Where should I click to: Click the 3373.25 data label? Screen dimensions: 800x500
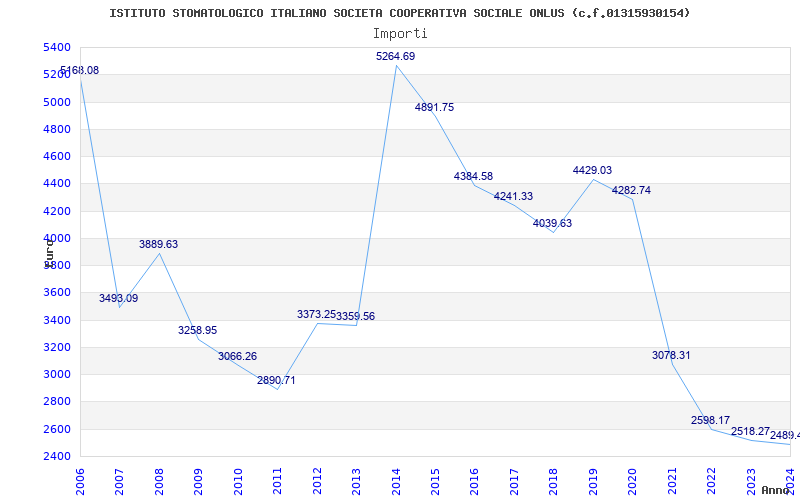pyautogui.click(x=316, y=315)
